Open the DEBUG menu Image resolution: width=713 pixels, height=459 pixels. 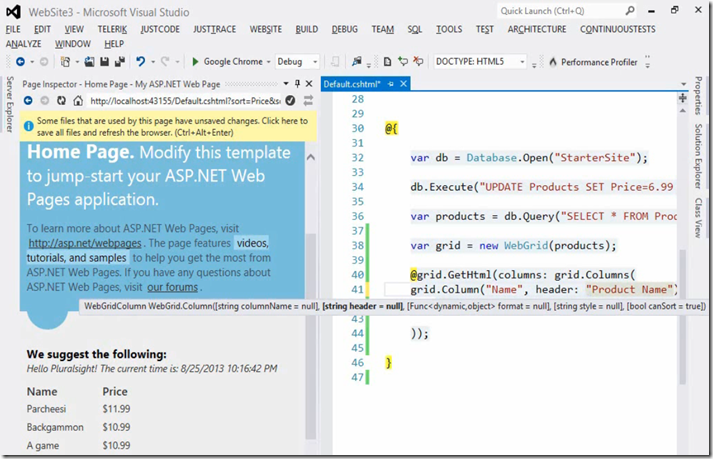[344, 30]
